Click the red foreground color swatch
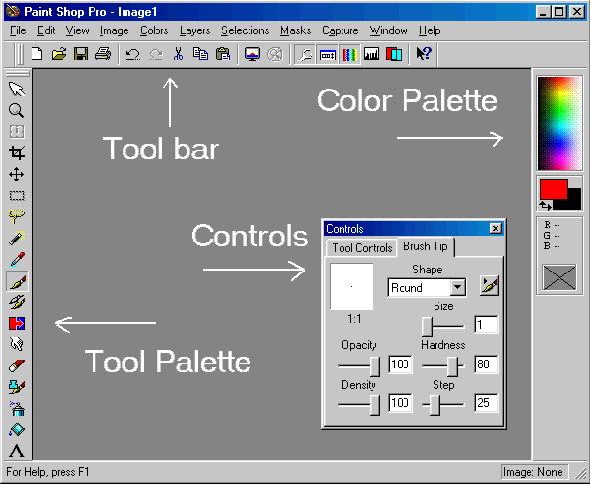Image resolution: width=590 pixels, height=484 pixels. point(554,189)
